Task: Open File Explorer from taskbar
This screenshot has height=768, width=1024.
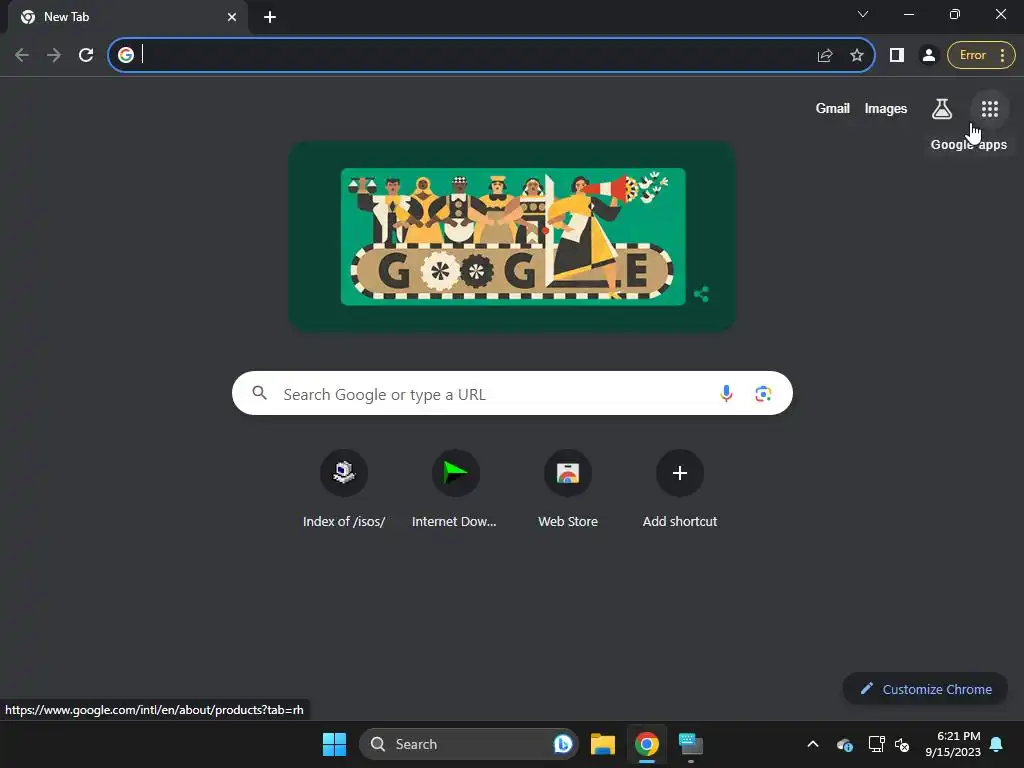Action: coord(603,744)
